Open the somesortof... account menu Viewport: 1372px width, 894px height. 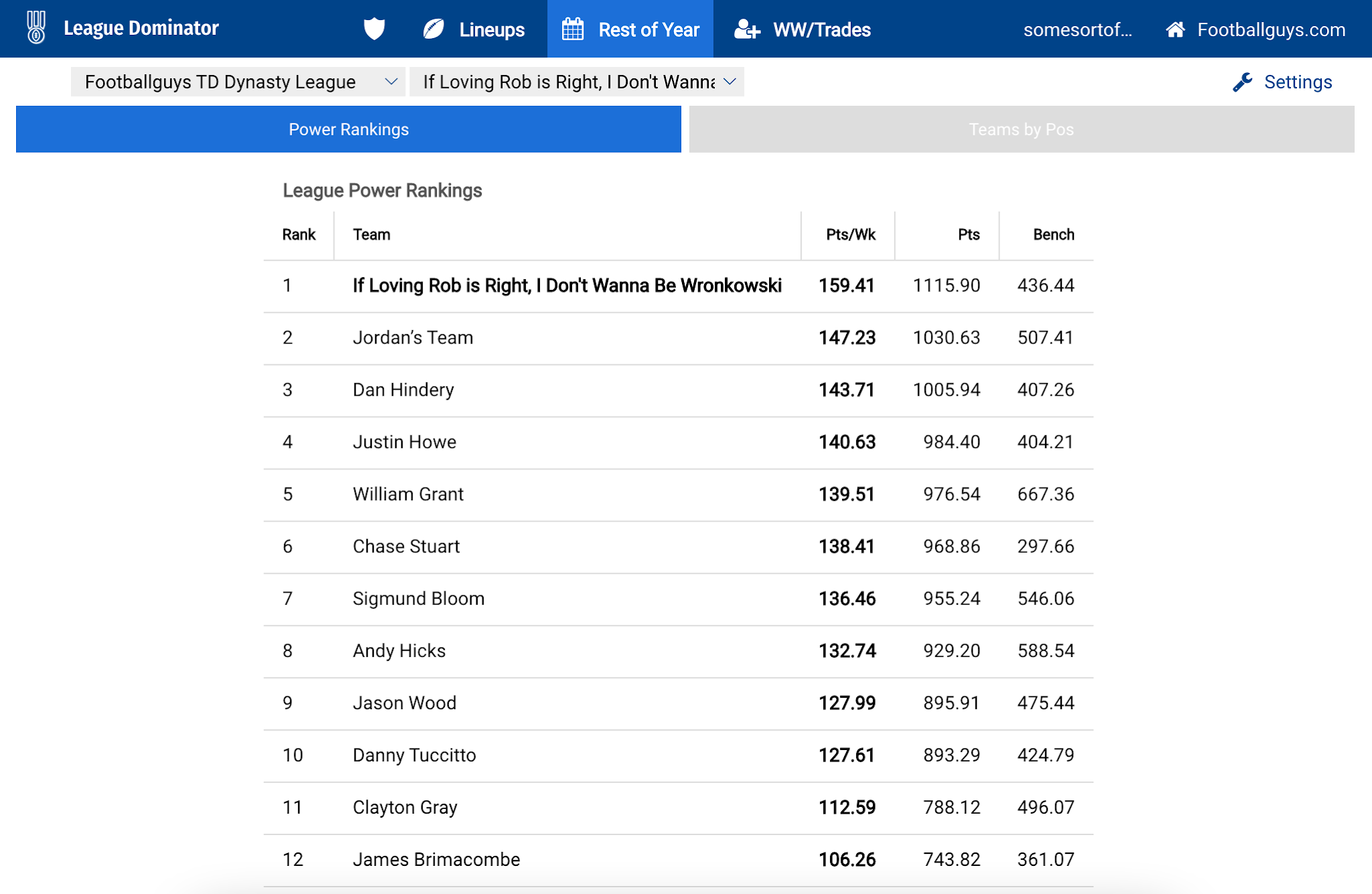tap(1077, 29)
